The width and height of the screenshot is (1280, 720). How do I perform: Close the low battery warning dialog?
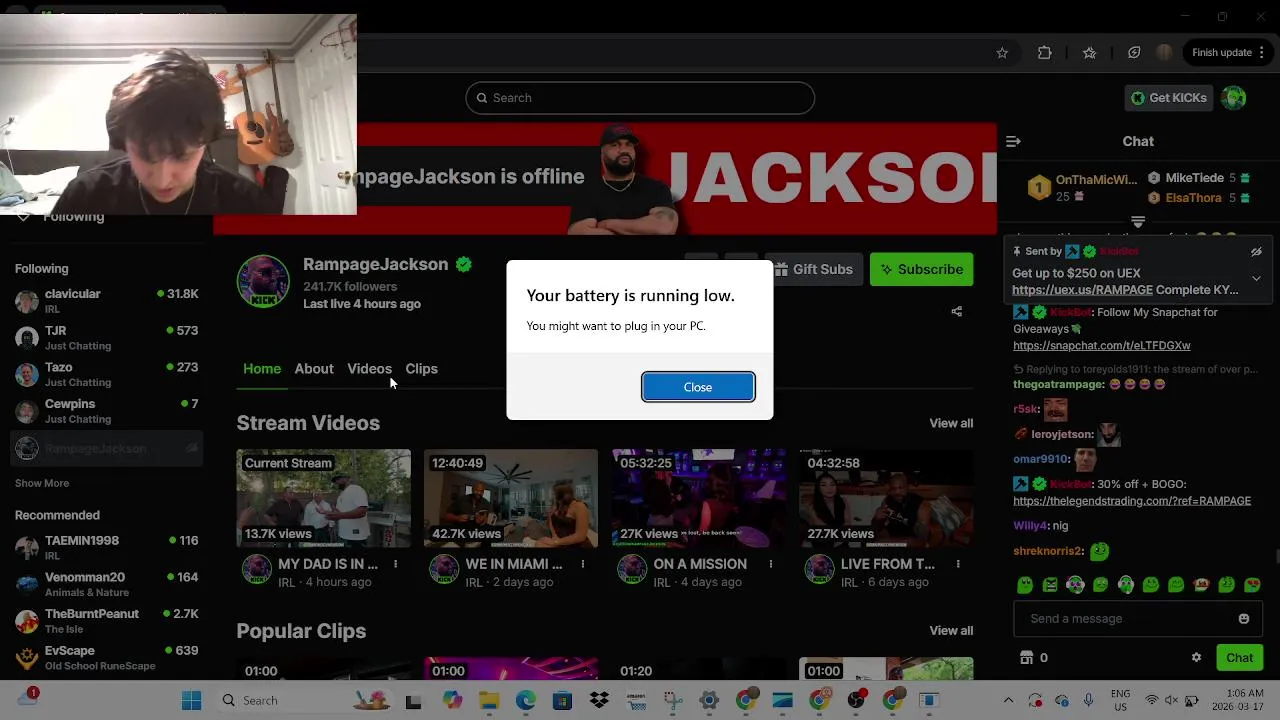(x=698, y=387)
